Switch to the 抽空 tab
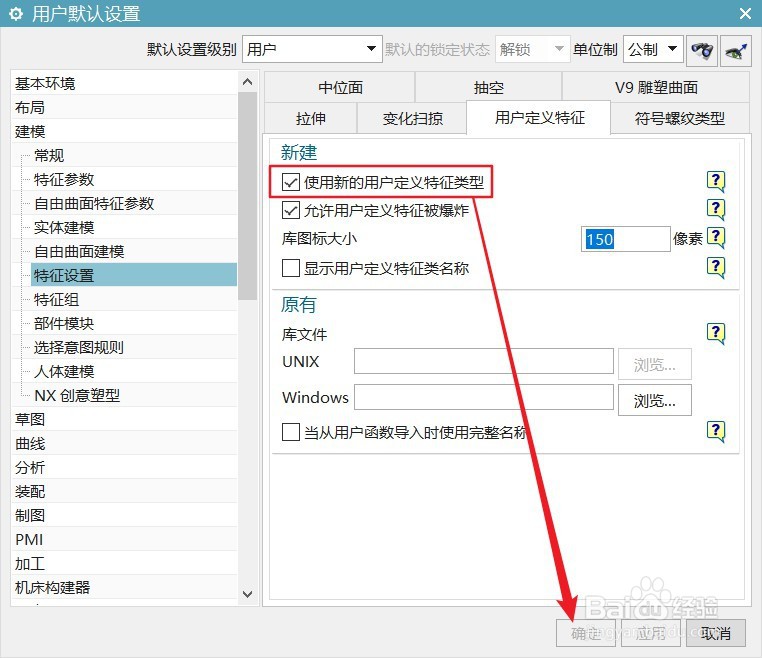Screen dimensions: 762x658 (x=488, y=87)
